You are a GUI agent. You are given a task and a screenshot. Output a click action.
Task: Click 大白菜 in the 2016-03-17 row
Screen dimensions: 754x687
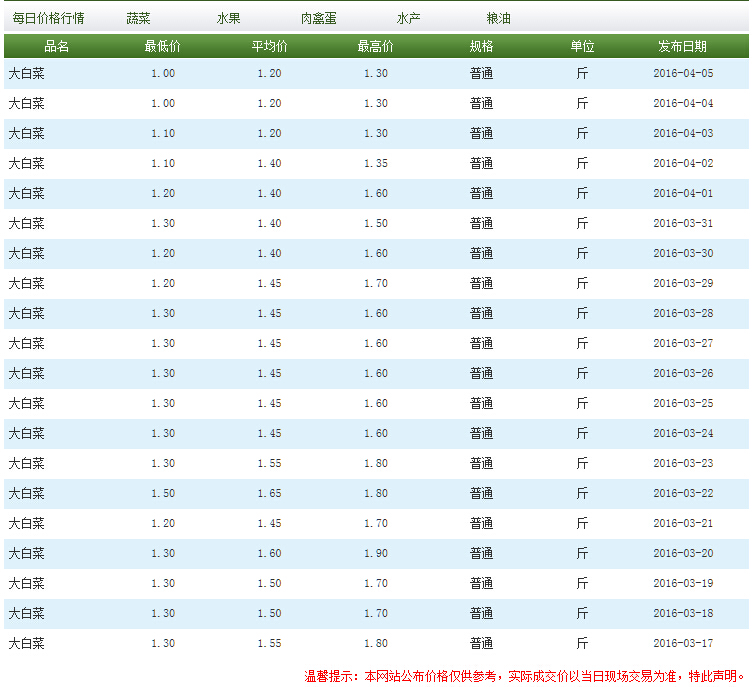pos(26,643)
